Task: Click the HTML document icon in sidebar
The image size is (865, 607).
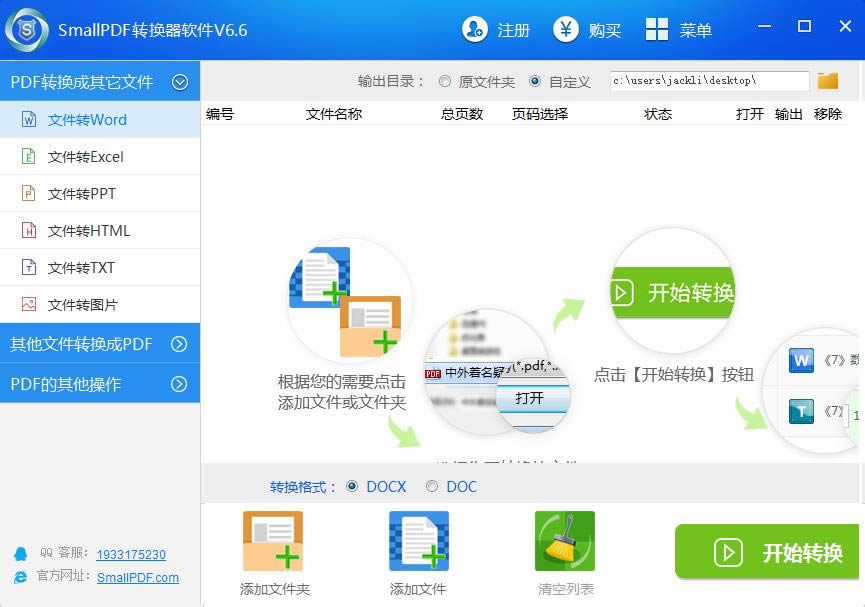Action: click(x=29, y=230)
